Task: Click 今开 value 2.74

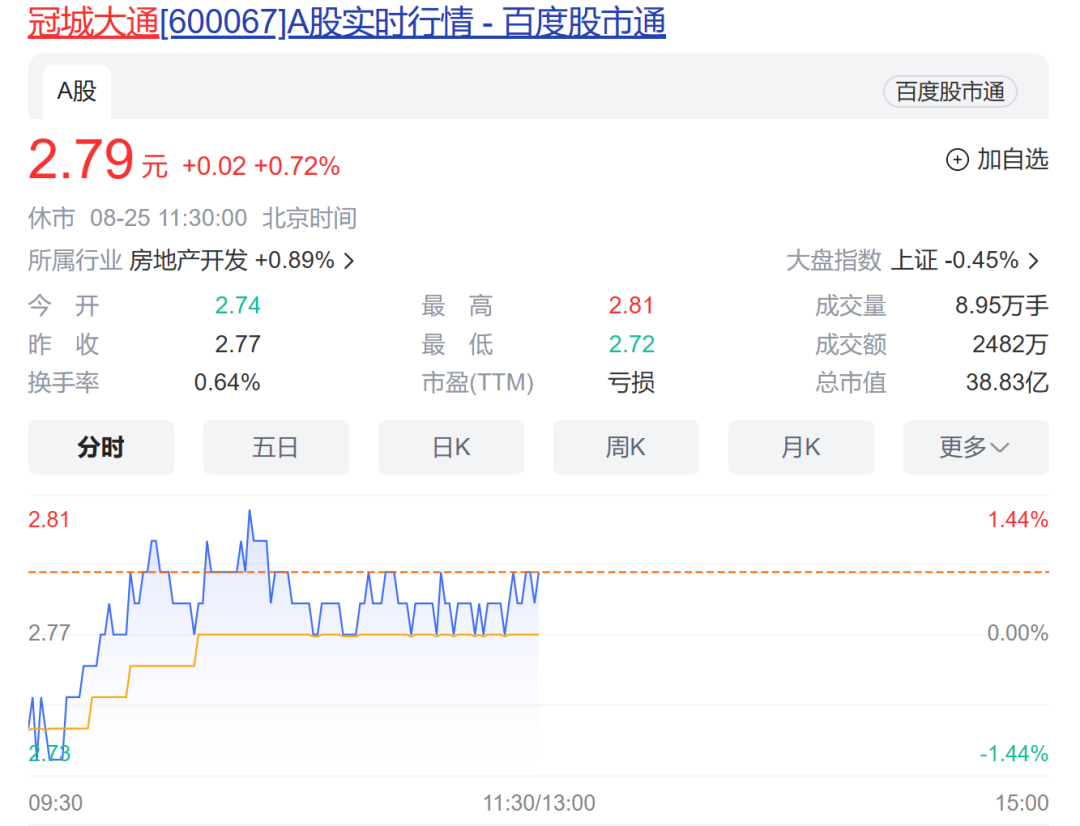Action: point(238,305)
